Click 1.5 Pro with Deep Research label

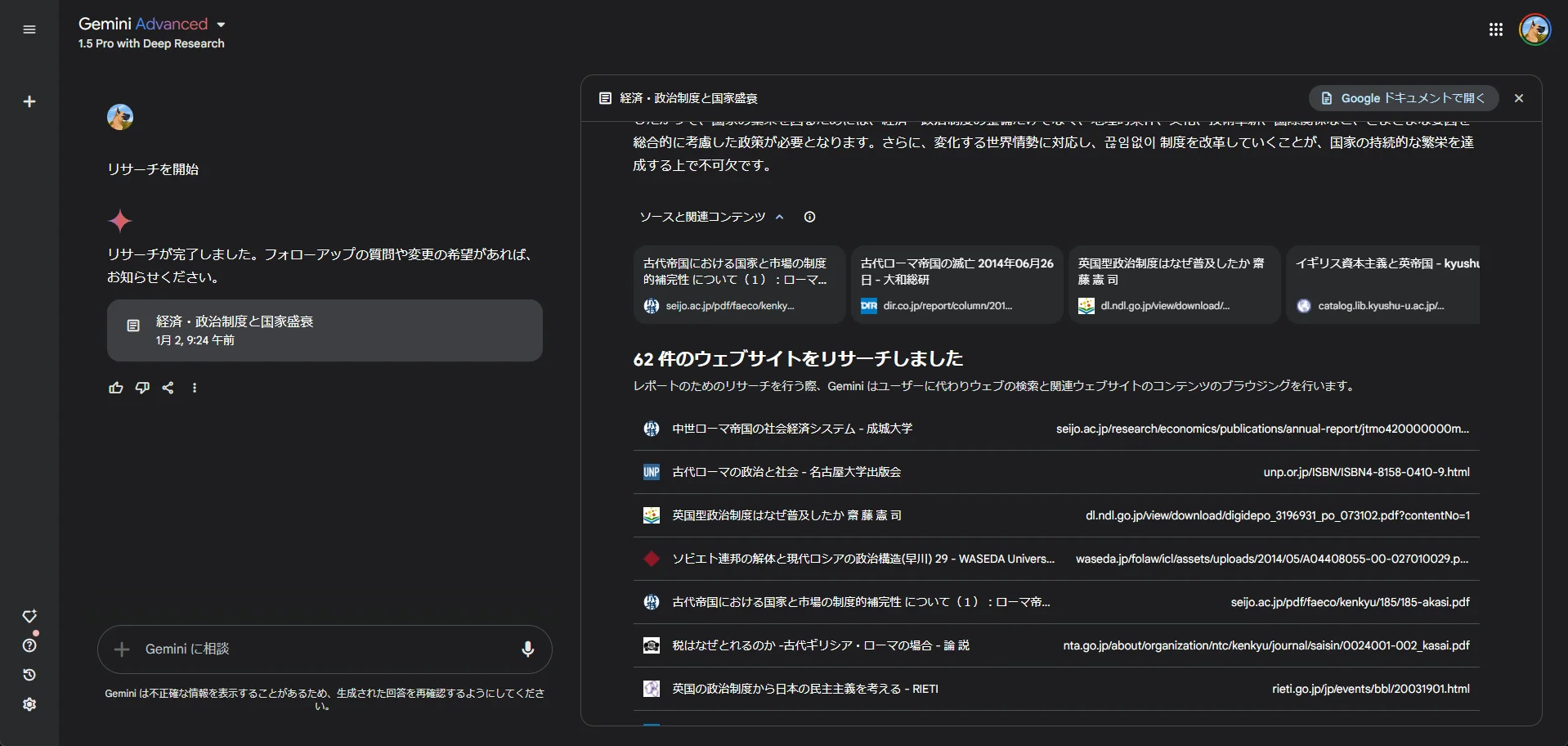pyautogui.click(x=151, y=43)
